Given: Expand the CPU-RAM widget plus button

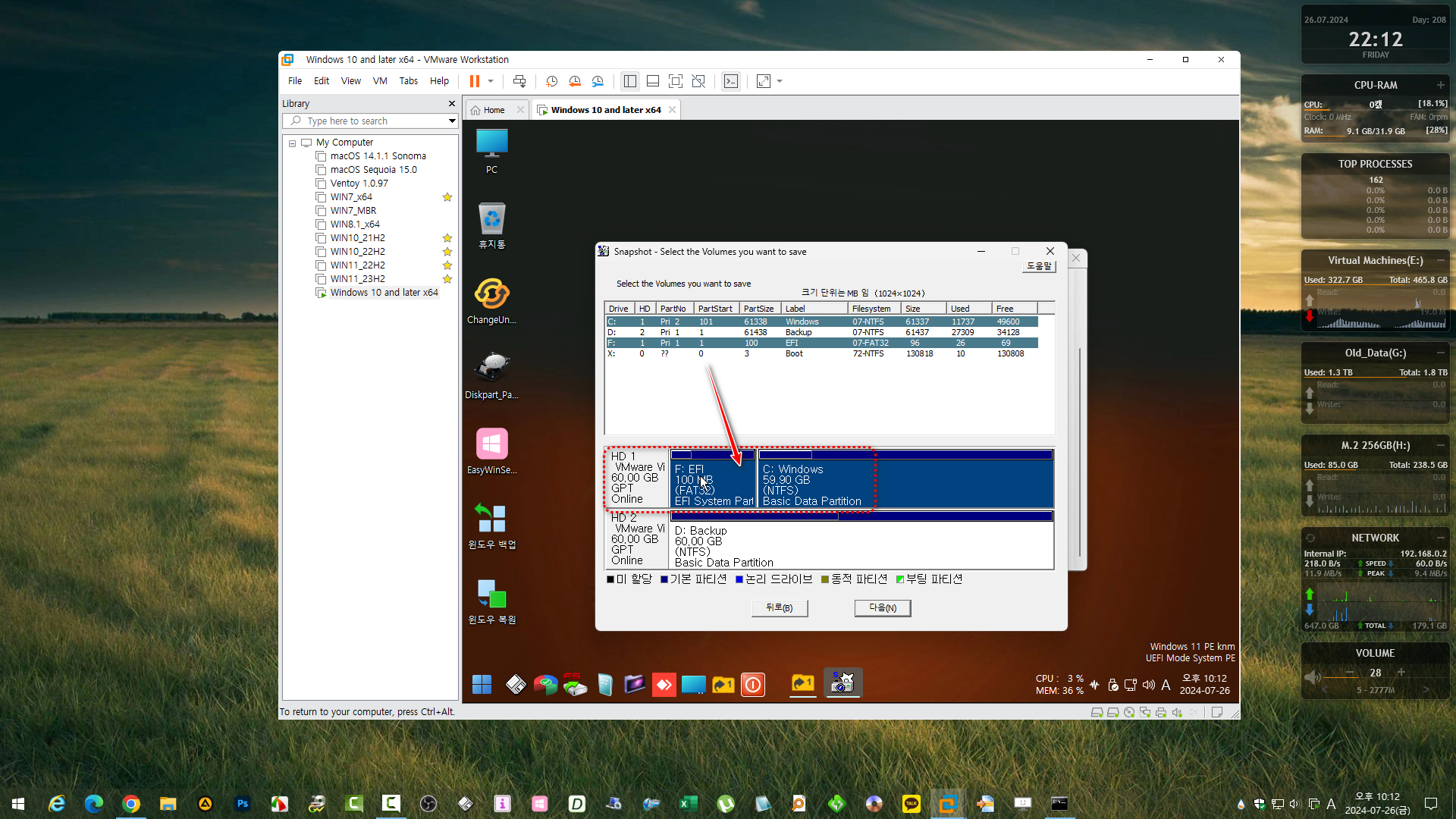Looking at the screenshot, I should (x=1440, y=85).
